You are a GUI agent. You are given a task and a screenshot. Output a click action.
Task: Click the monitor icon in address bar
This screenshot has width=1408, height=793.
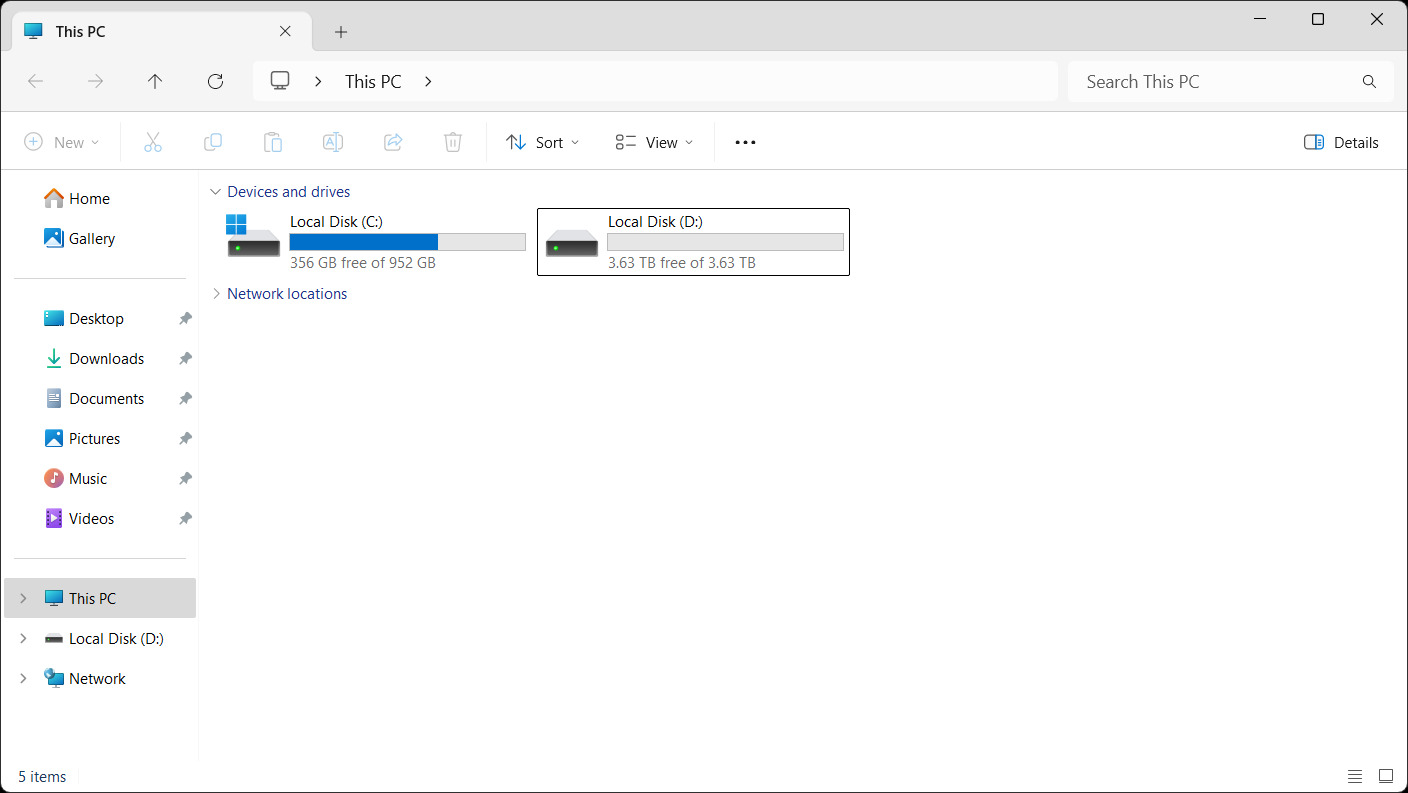pyautogui.click(x=280, y=81)
